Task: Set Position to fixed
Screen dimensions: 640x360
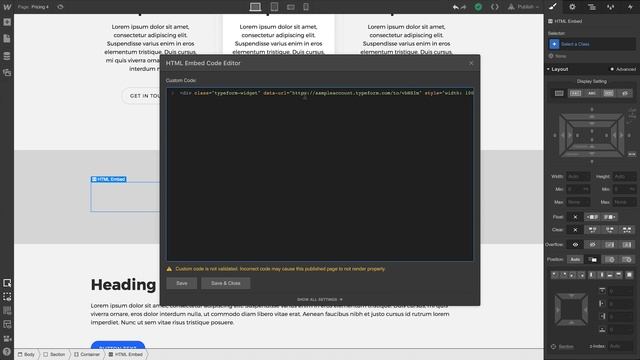Action: pos(627,260)
